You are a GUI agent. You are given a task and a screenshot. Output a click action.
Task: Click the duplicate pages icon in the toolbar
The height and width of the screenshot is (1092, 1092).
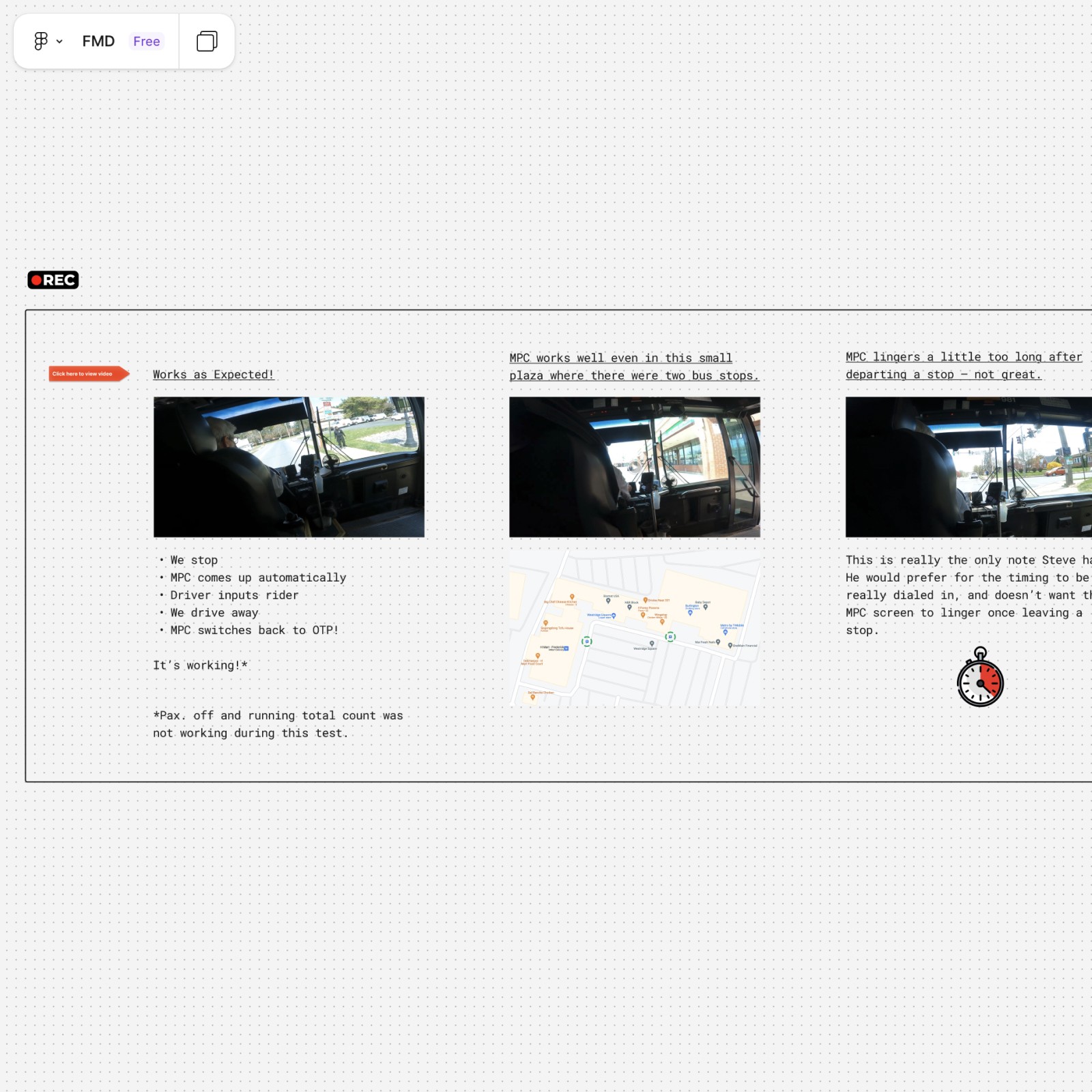click(x=206, y=41)
